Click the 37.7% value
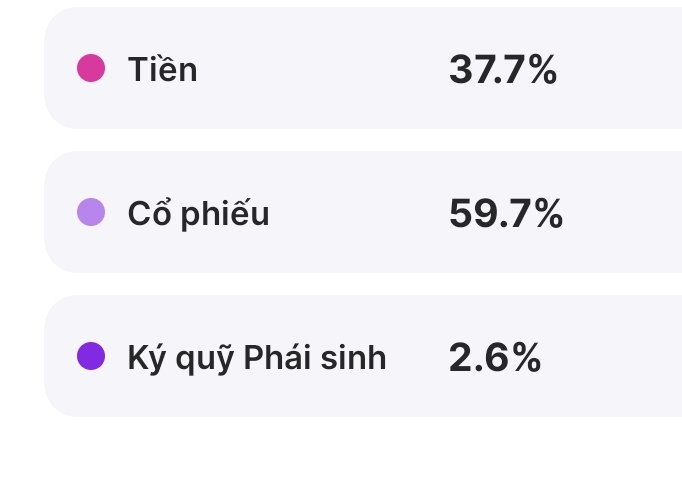682x490 pixels. tap(502, 70)
